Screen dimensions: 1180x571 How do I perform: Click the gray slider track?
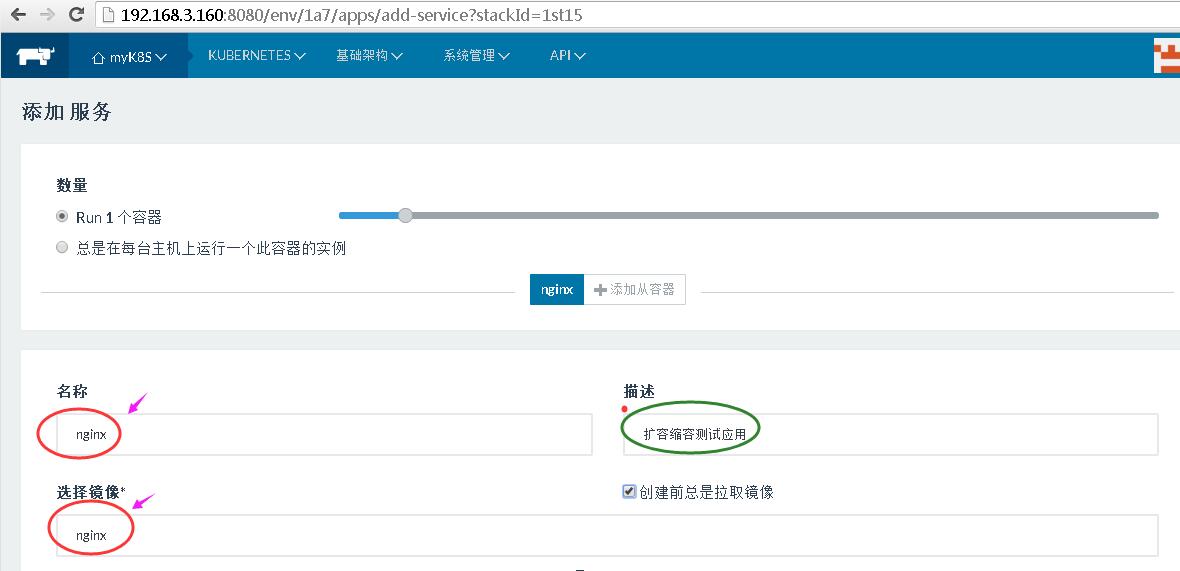(786, 216)
